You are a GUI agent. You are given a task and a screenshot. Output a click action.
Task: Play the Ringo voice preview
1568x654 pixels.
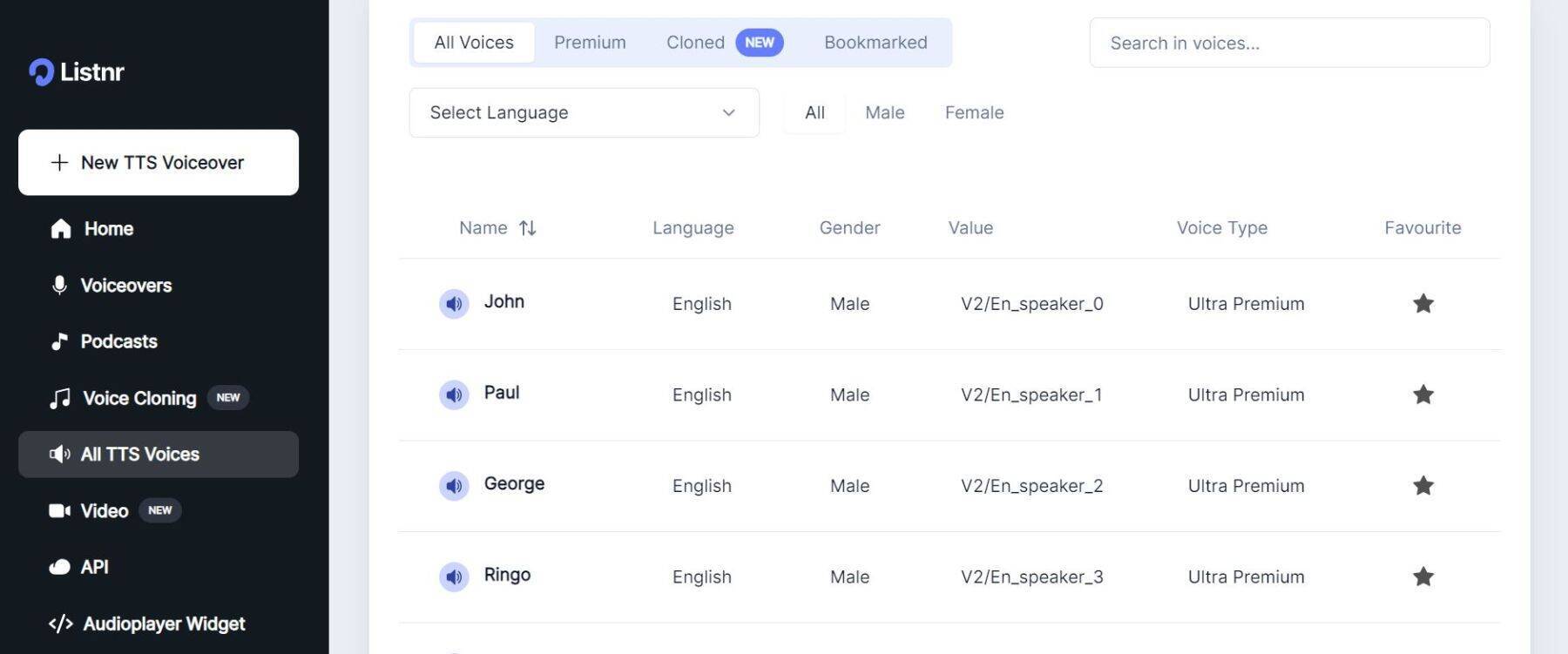click(454, 576)
